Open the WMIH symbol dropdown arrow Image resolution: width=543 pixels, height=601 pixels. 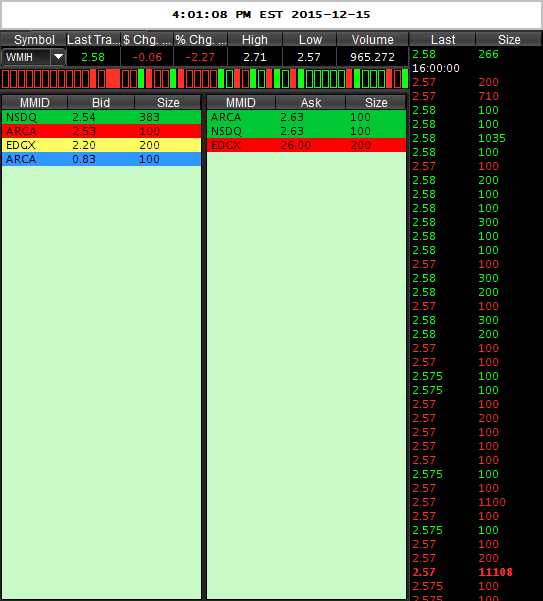point(58,57)
